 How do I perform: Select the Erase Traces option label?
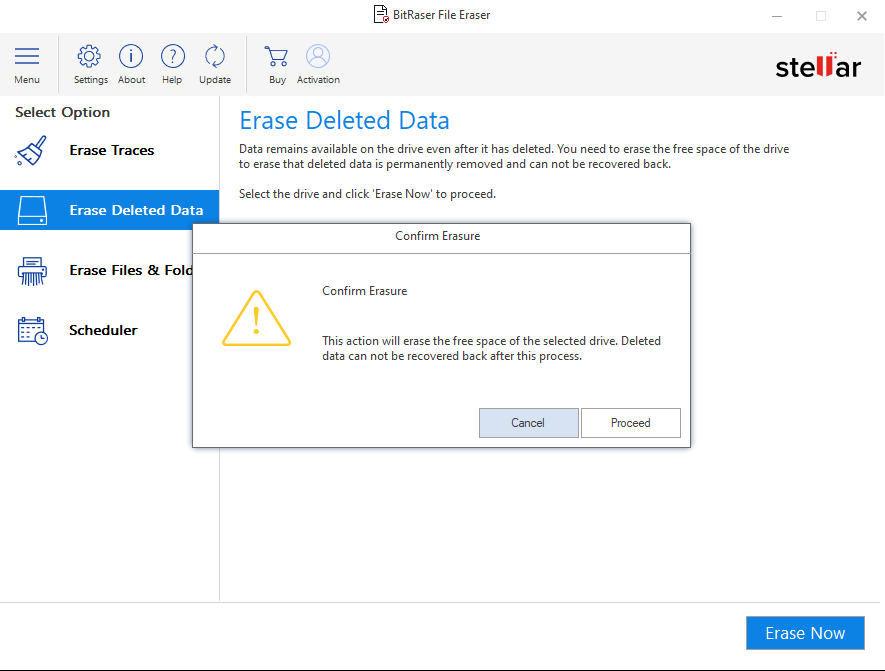point(112,150)
